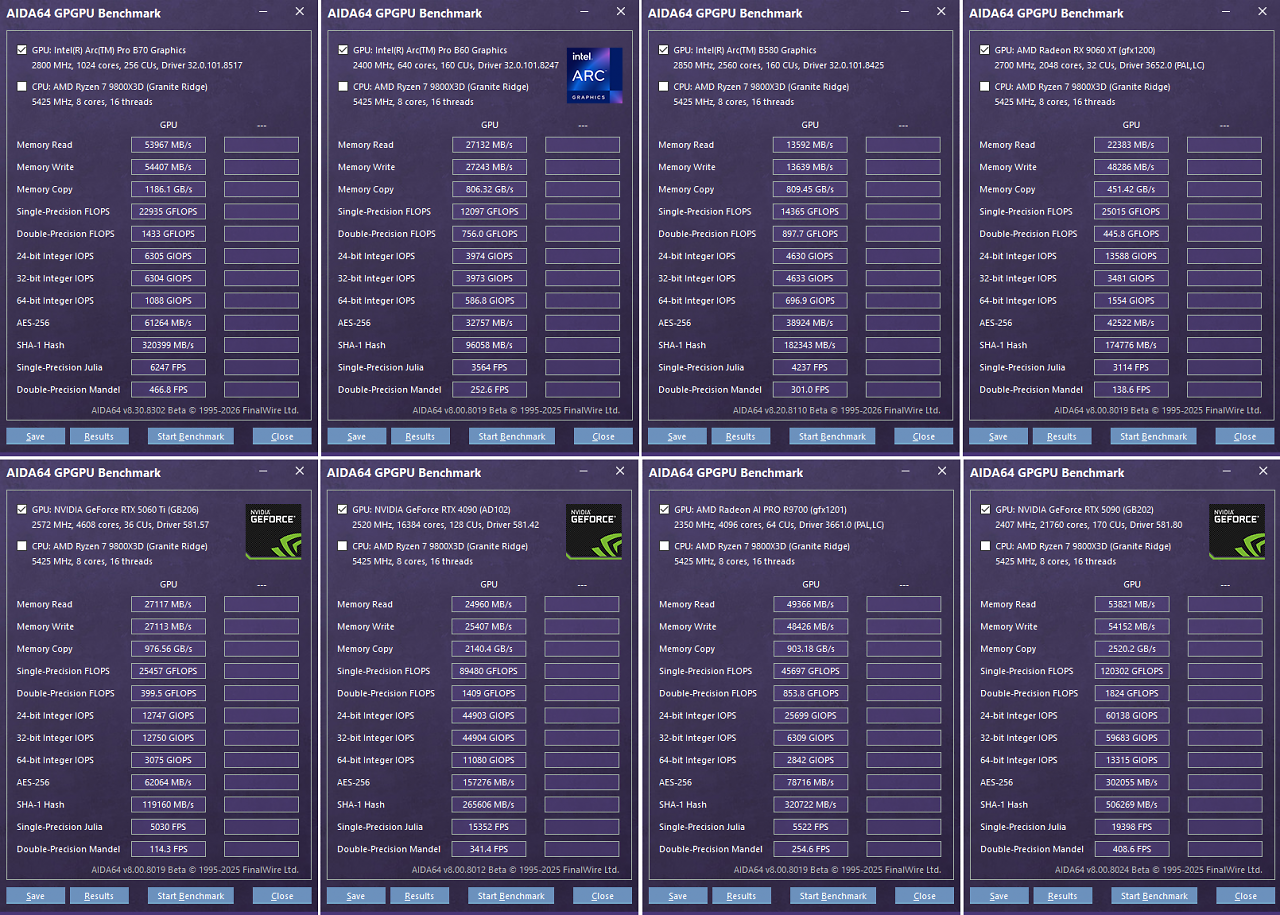Minimize the RTX 4090 benchmark window
This screenshot has width=1280, height=915.
point(583,471)
